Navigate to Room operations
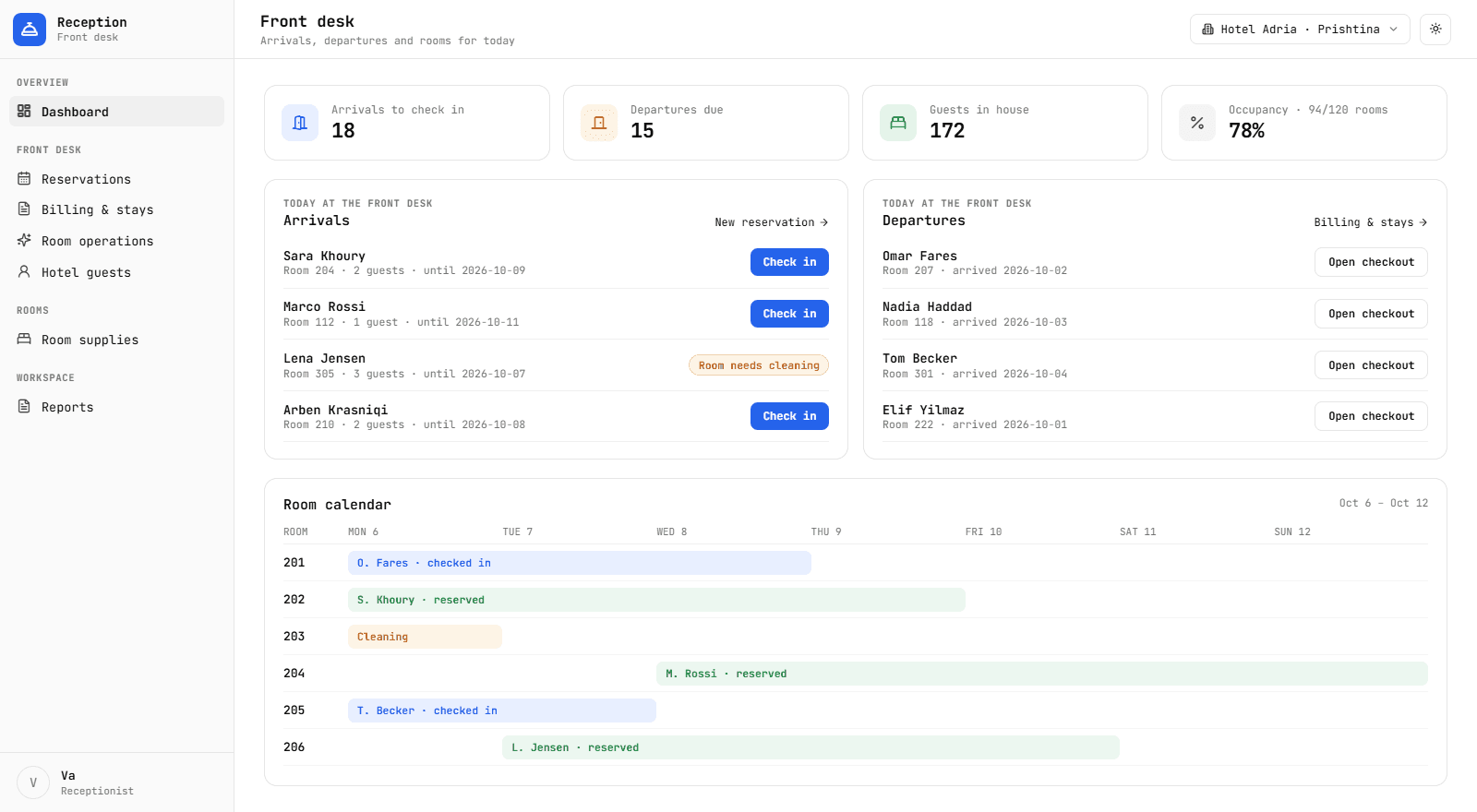Image resolution: width=1477 pixels, height=812 pixels. (116, 241)
